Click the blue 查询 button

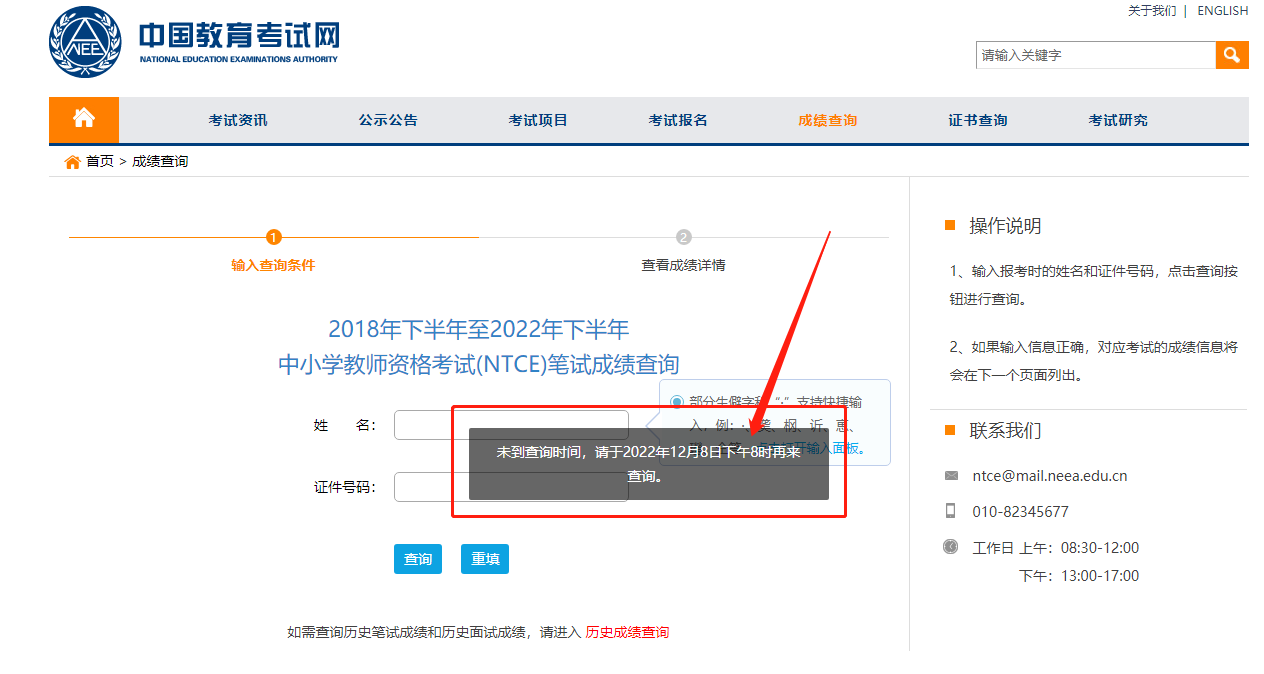pyautogui.click(x=418, y=559)
